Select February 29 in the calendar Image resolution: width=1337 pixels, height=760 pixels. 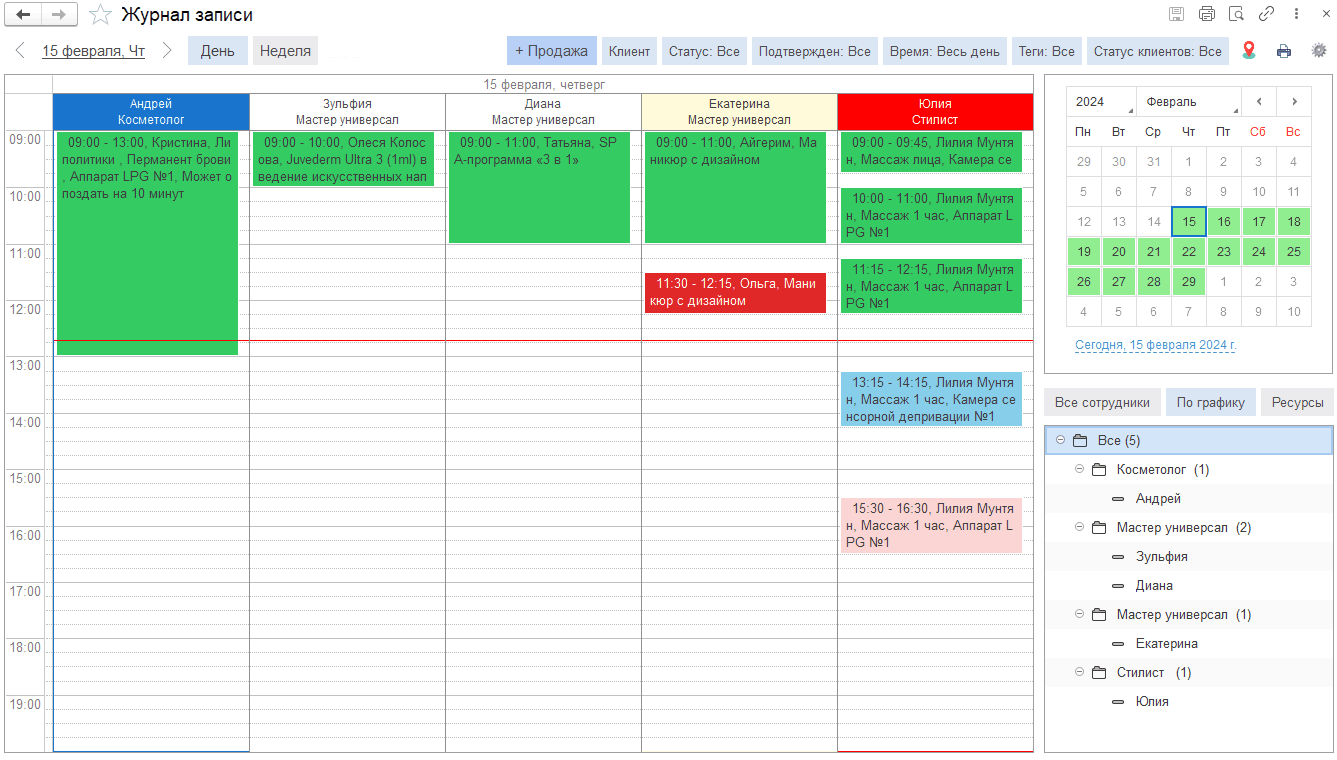[1188, 282]
